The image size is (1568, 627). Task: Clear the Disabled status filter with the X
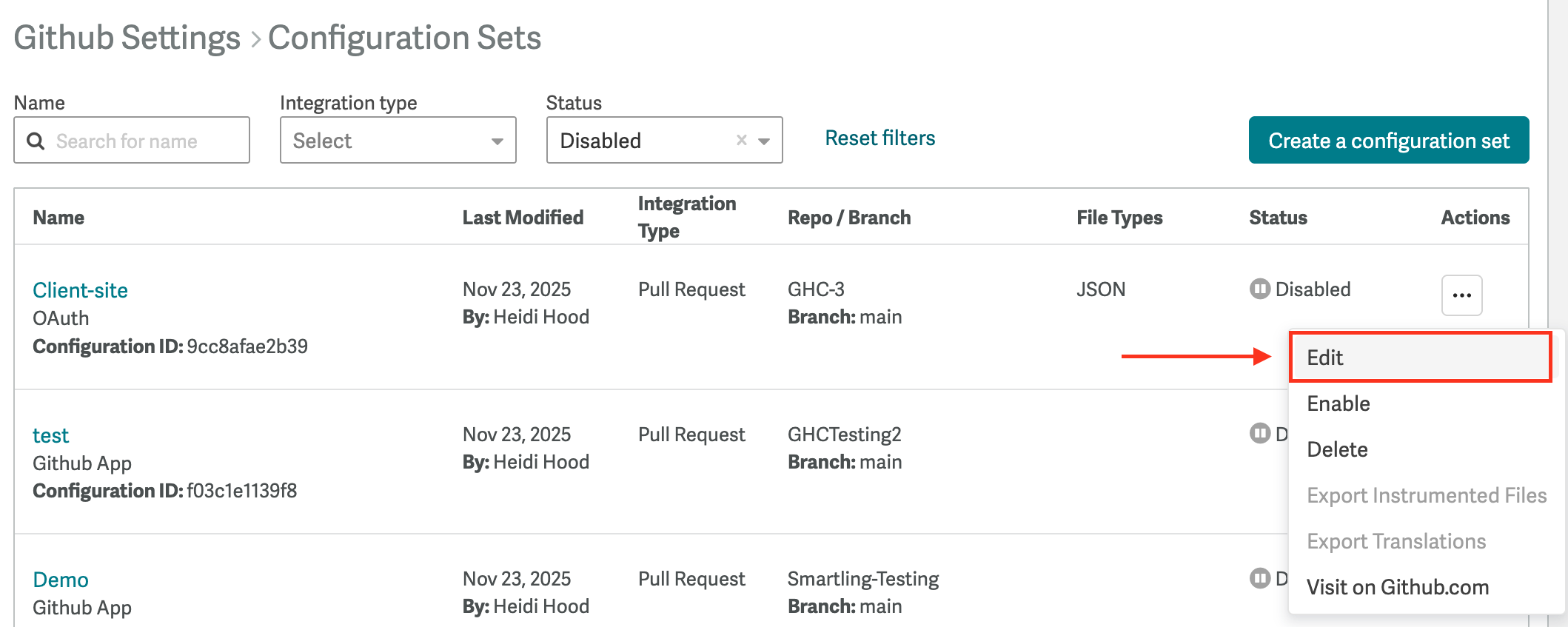(741, 140)
